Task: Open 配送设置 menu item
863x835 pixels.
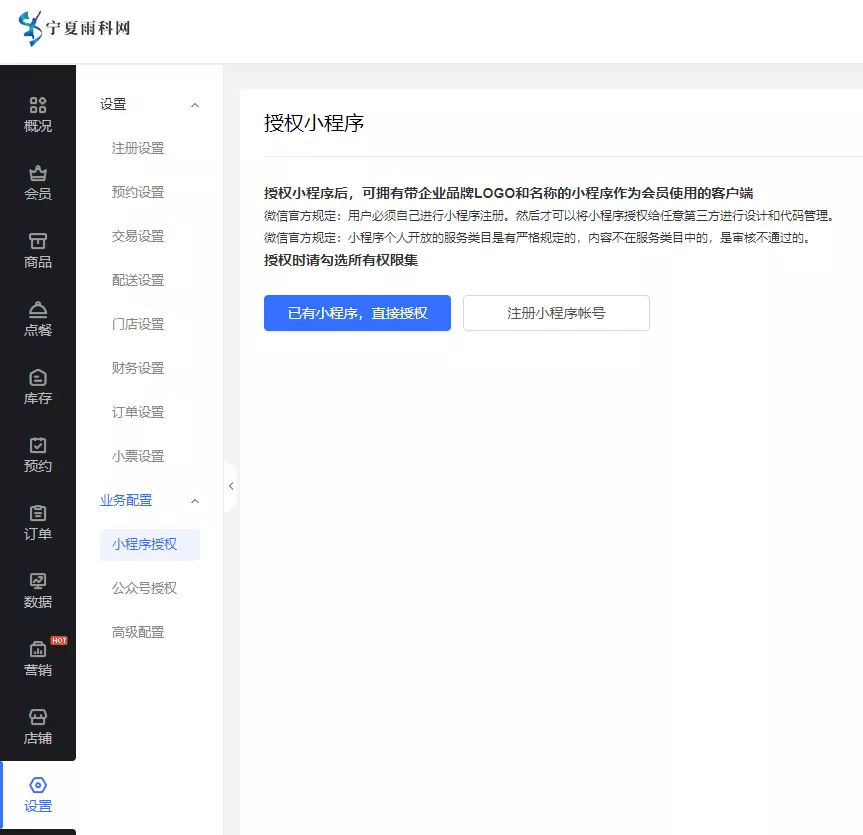Action: [138, 280]
